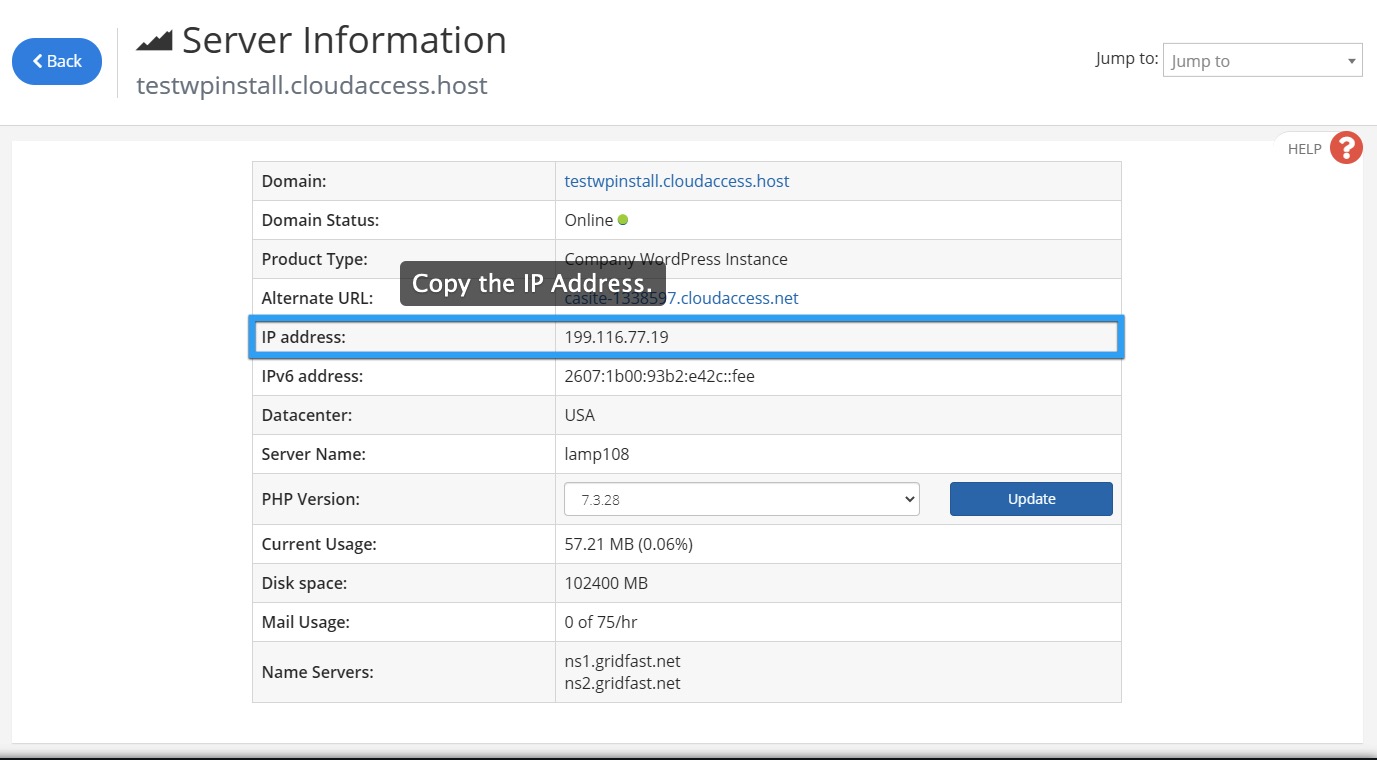Screen dimensions: 1377x760
Task: Click the Mail Usage value 0 of 75/hr
Action: click(601, 622)
